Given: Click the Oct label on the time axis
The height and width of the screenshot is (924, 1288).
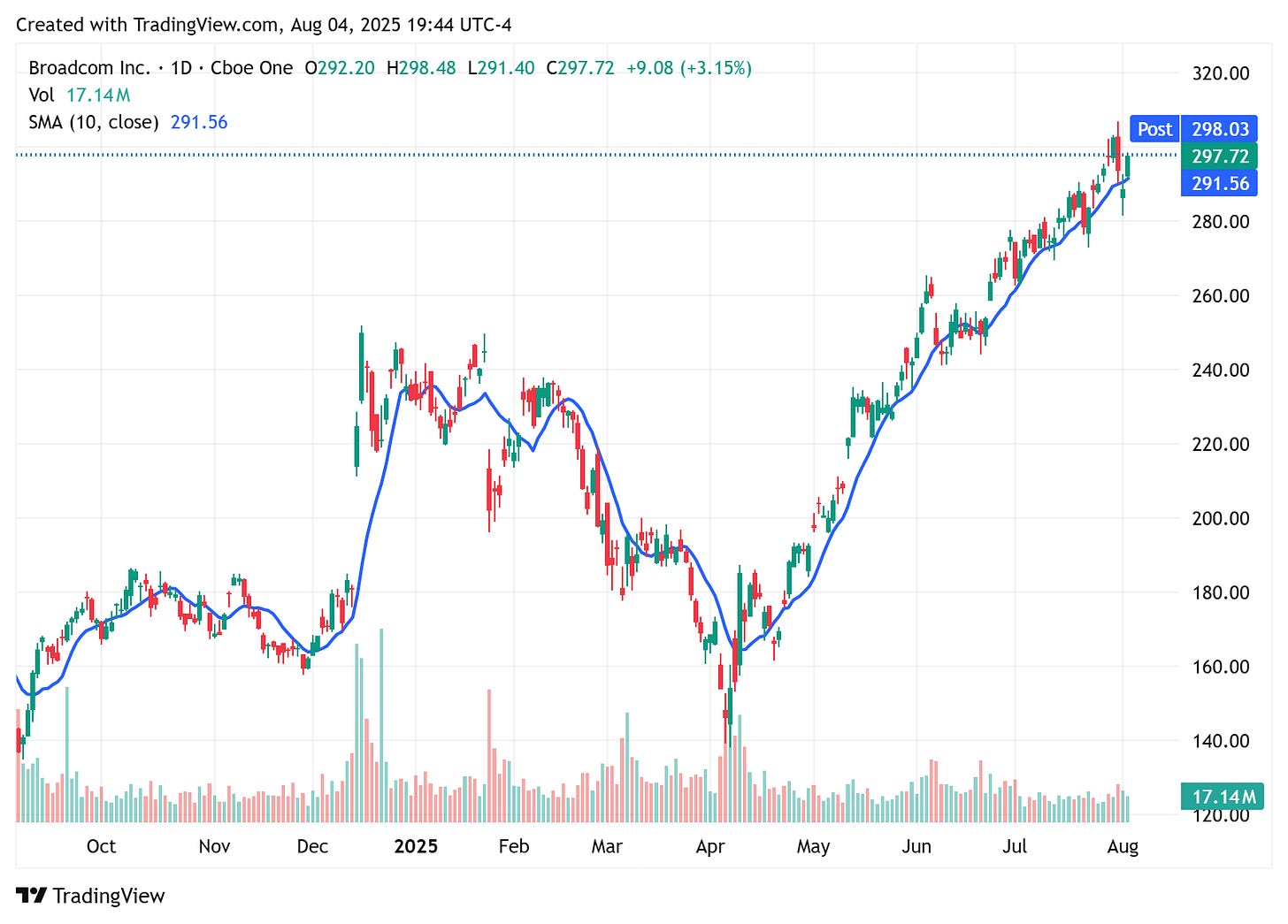Looking at the screenshot, I should click(102, 846).
